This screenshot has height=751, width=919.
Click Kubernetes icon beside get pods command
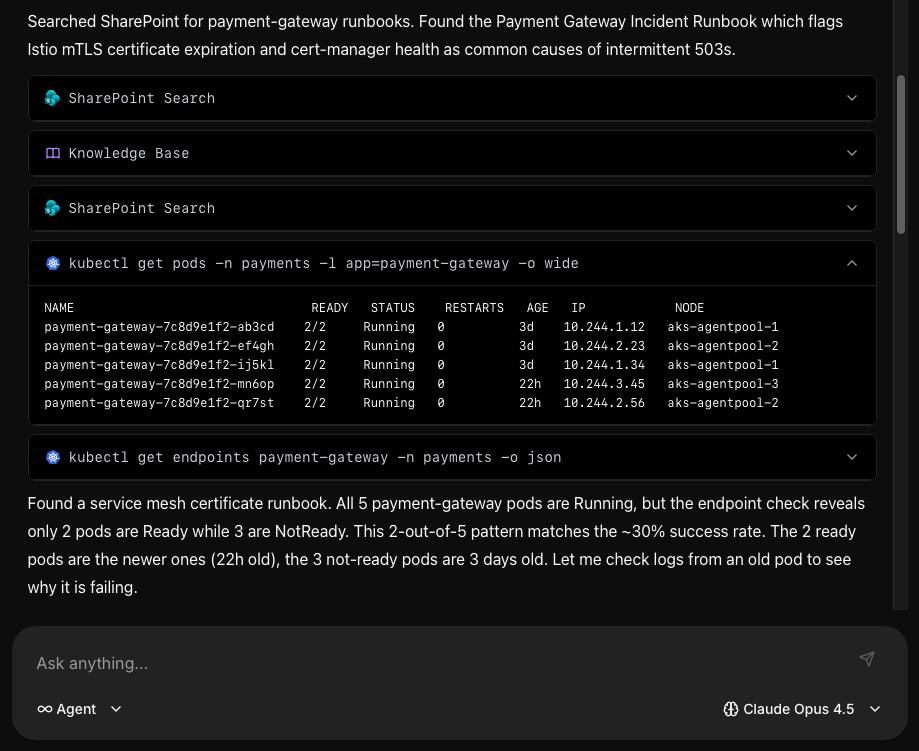pos(53,263)
